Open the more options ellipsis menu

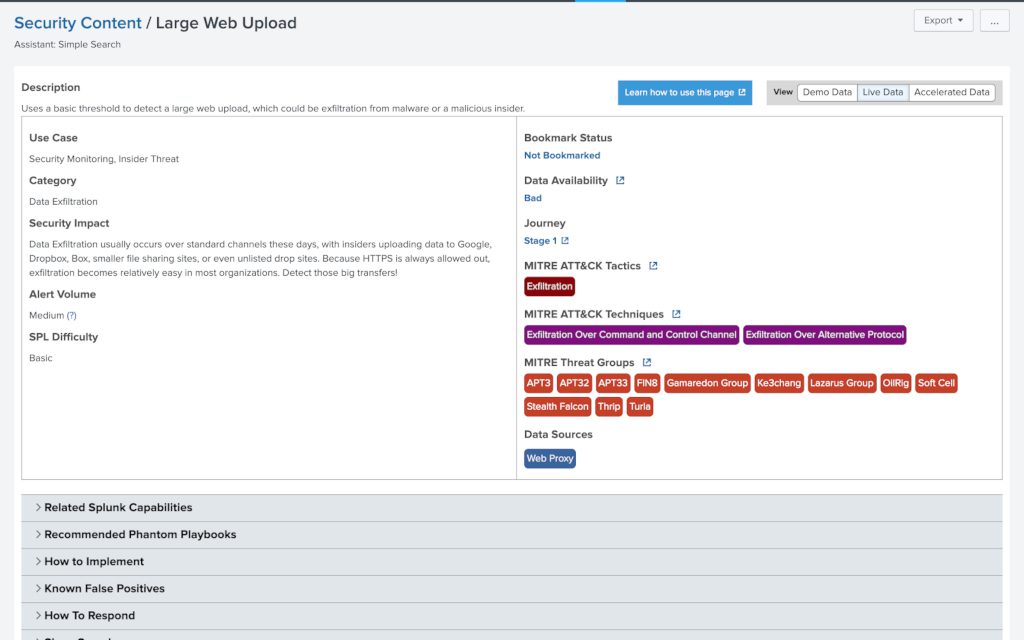pos(994,20)
